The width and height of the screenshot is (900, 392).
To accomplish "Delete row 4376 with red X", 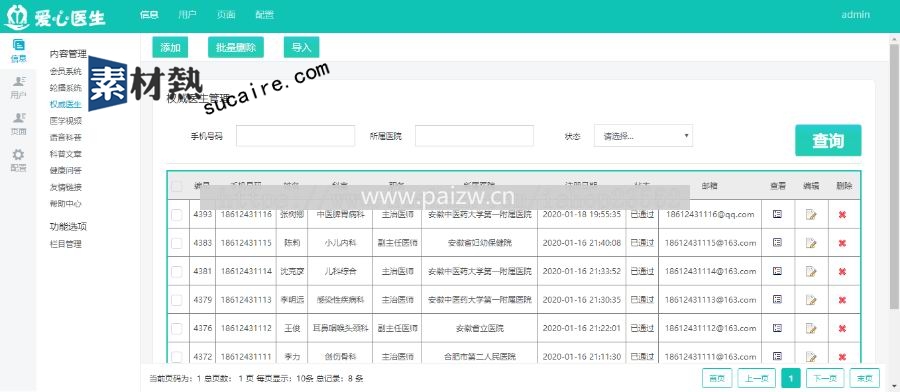I will 842,329.
